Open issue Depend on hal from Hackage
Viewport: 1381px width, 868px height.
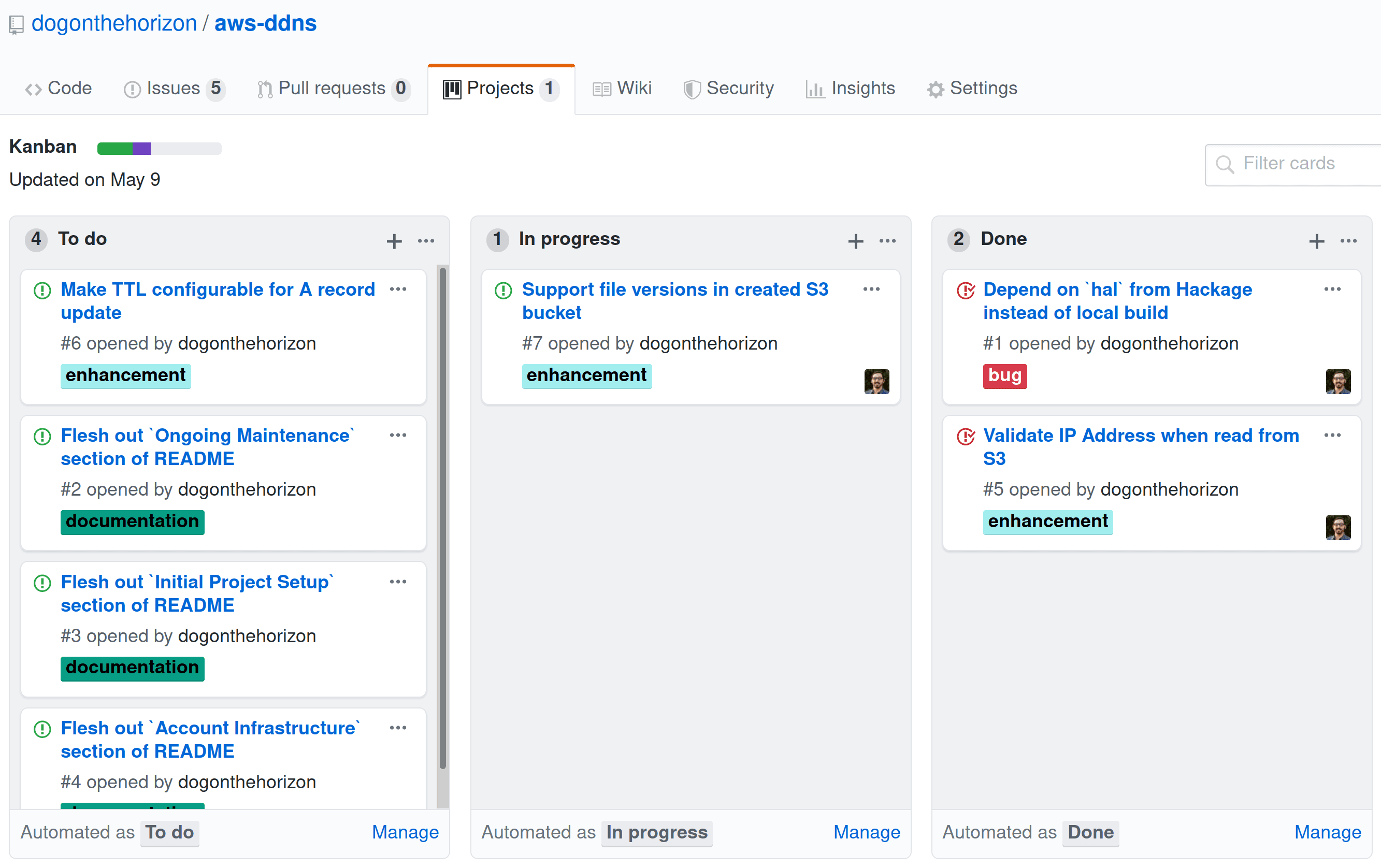click(1118, 301)
